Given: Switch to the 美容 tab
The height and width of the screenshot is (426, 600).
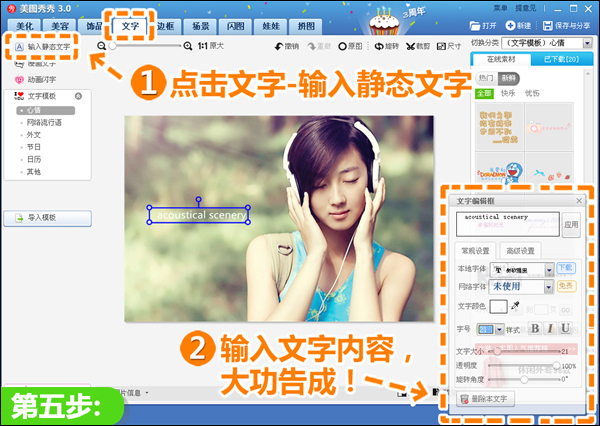Looking at the screenshot, I should coord(60,26).
